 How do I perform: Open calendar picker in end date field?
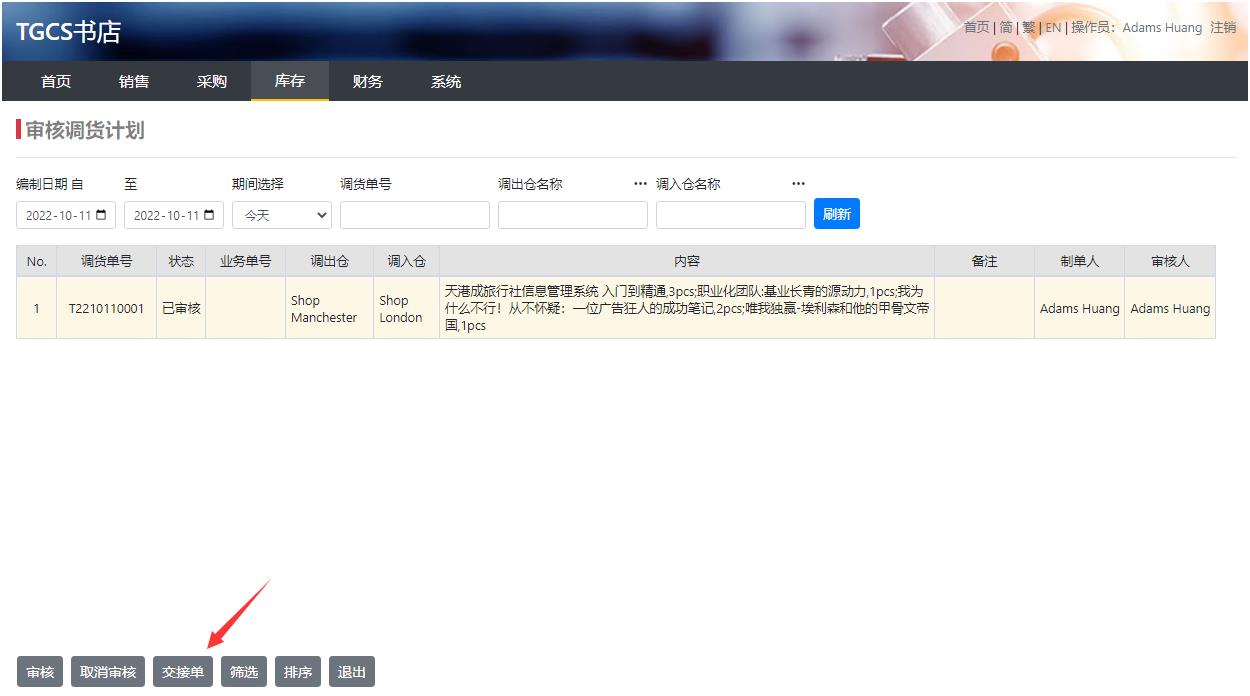[209, 215]
